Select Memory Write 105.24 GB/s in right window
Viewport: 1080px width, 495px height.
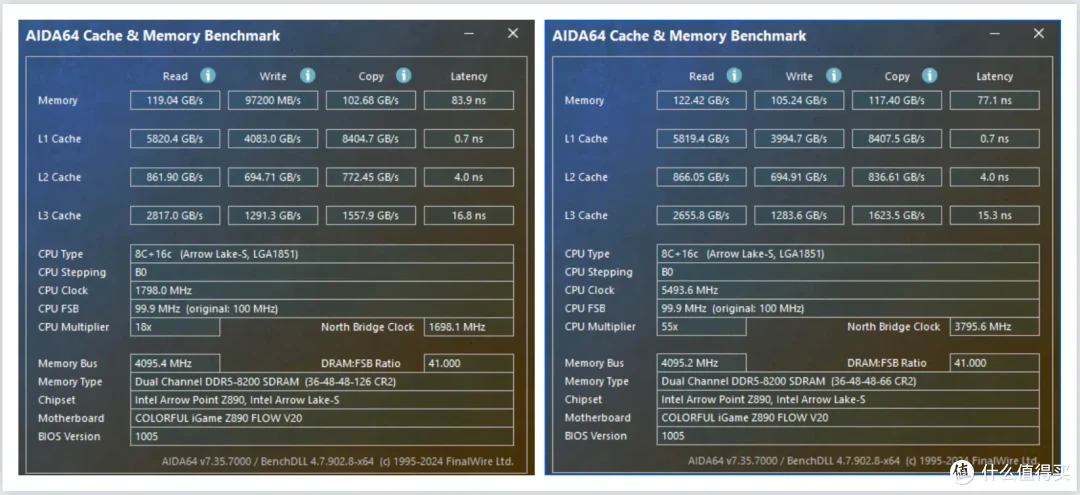[x=799, y=101]
